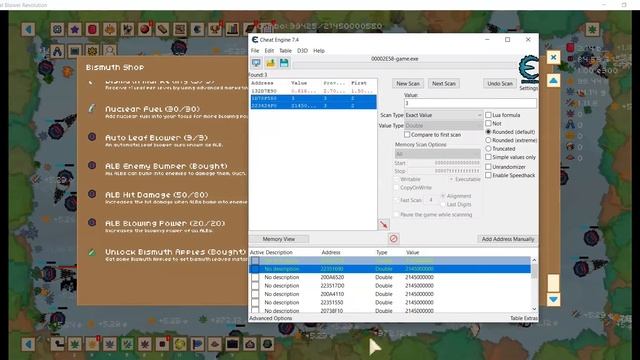
Task: Enable Simple values only checkbox
Action: pos(488,157)
